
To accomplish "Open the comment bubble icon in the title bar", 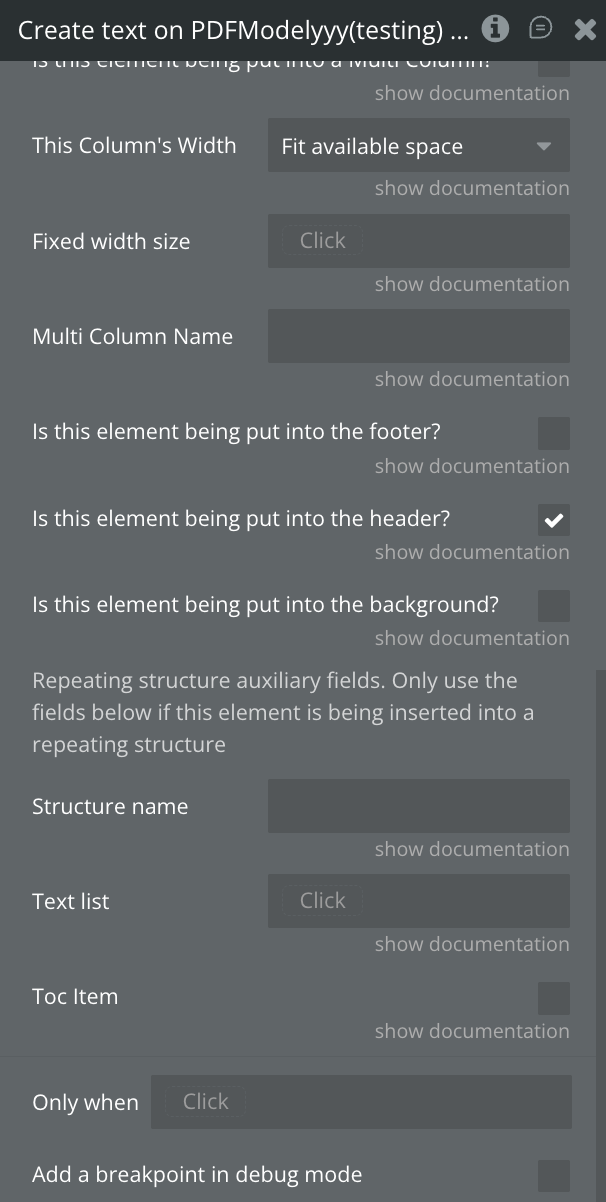I will coord(540,29).
